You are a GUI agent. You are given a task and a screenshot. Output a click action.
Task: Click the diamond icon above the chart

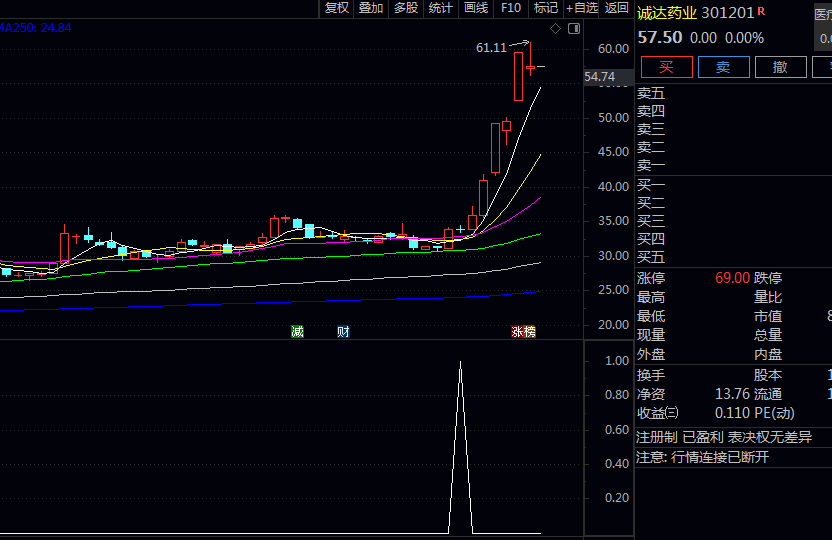(556, 29)
